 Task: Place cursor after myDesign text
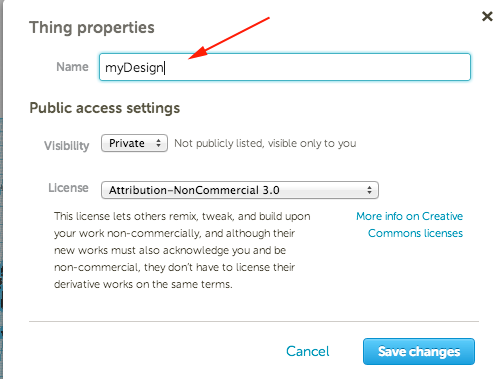(164, 68)
